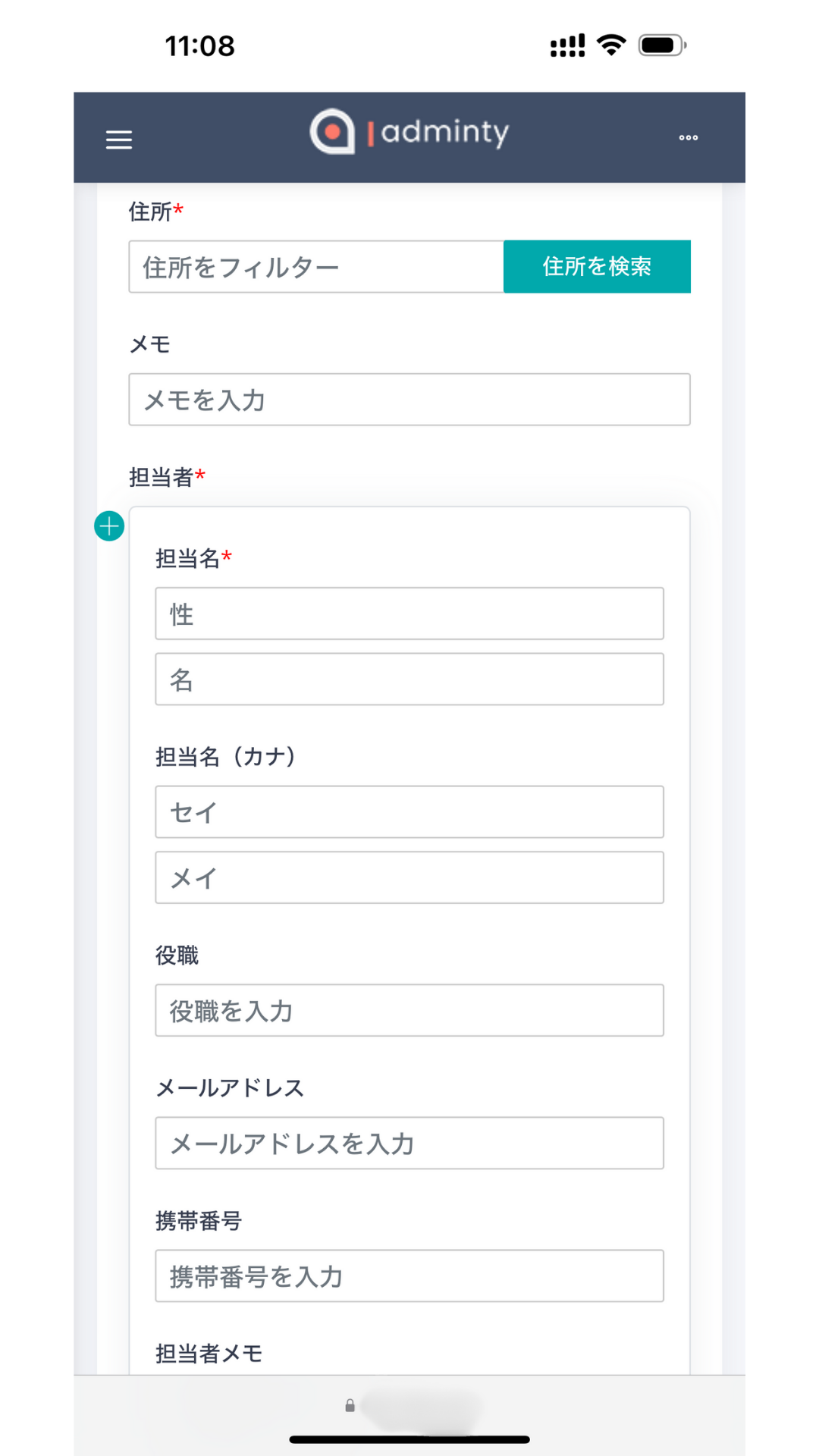Tap the blurred browser URL bar
This screenshot has height=1456, width=819.
pyautogui.click(x=421, y=1407)
